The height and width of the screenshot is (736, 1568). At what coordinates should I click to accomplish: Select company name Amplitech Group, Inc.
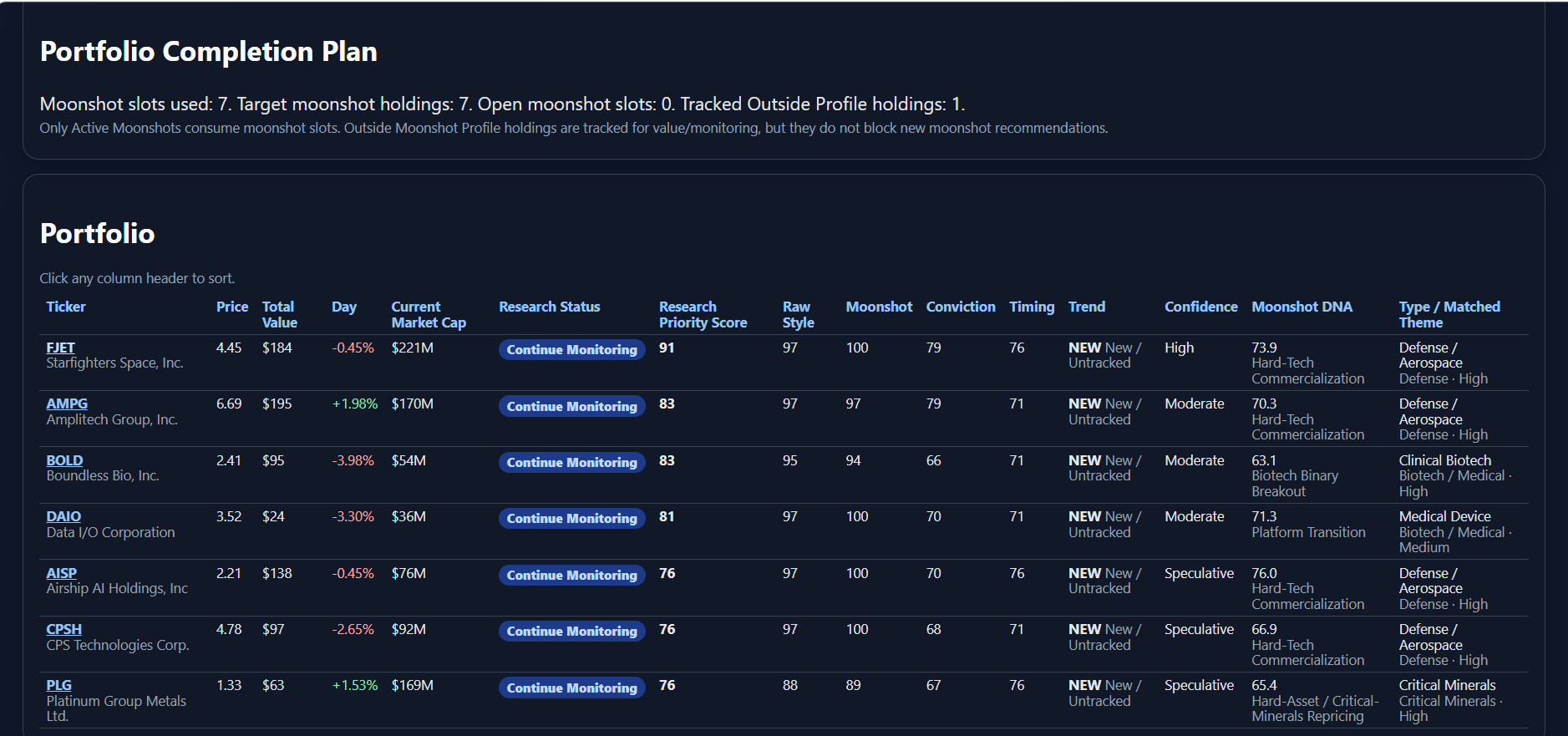(112, 419)
